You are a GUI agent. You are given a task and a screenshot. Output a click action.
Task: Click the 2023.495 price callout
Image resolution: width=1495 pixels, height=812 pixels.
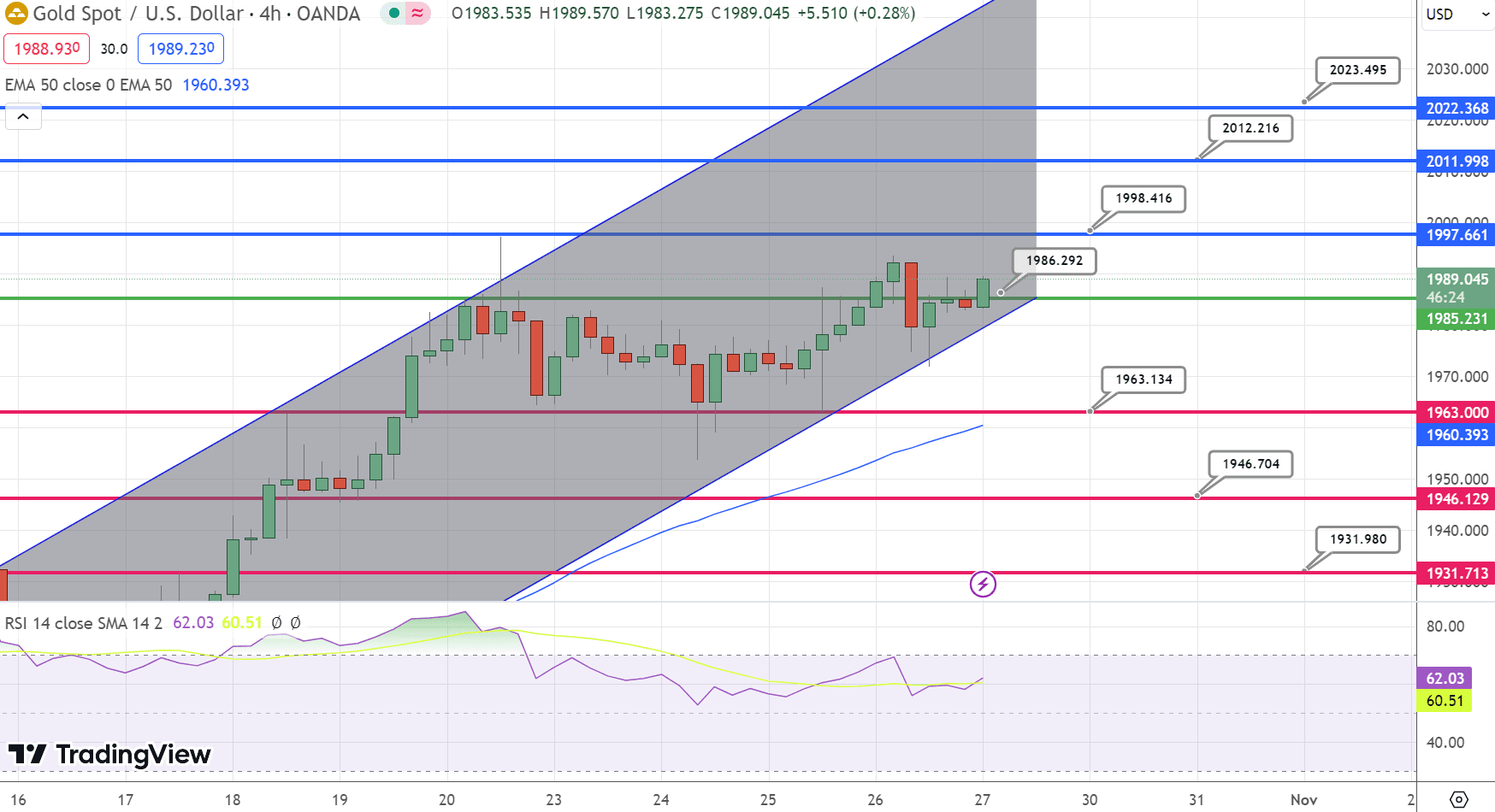coord(1357,70)
